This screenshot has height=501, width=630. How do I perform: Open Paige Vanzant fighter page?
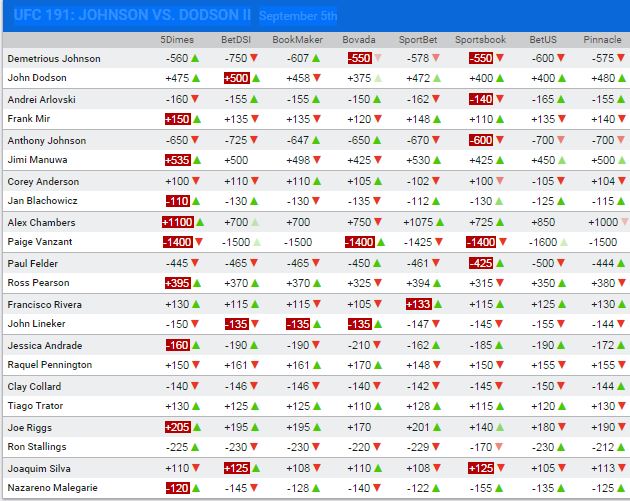40,242
